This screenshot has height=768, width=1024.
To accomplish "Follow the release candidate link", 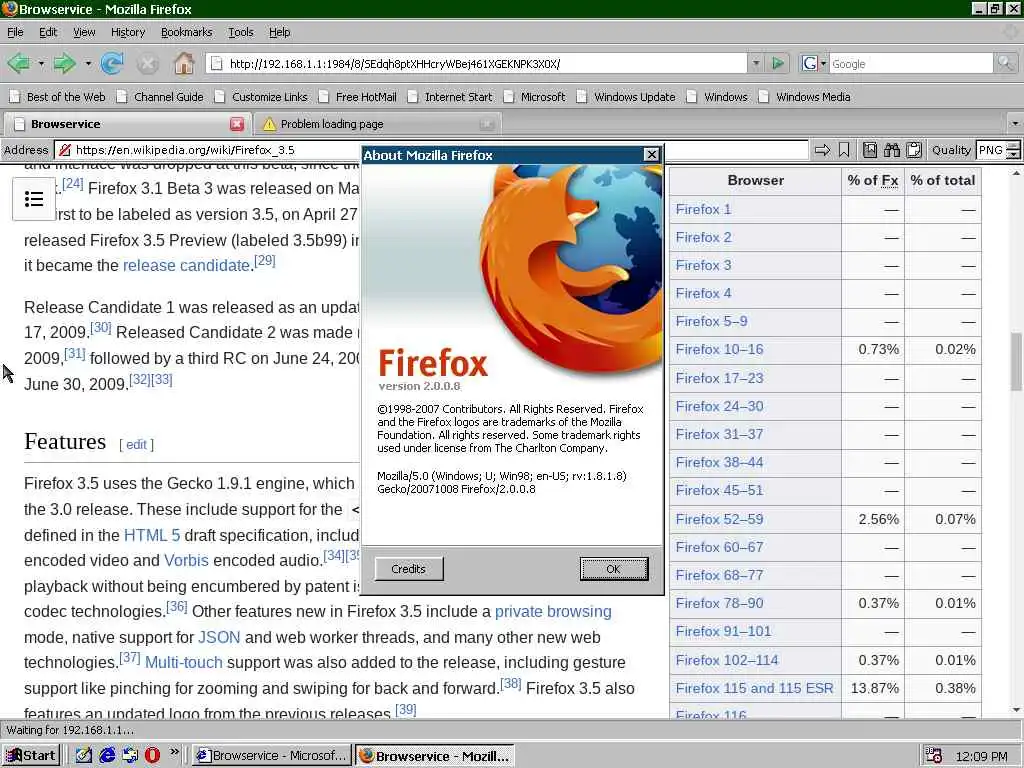I will point(186,266).
